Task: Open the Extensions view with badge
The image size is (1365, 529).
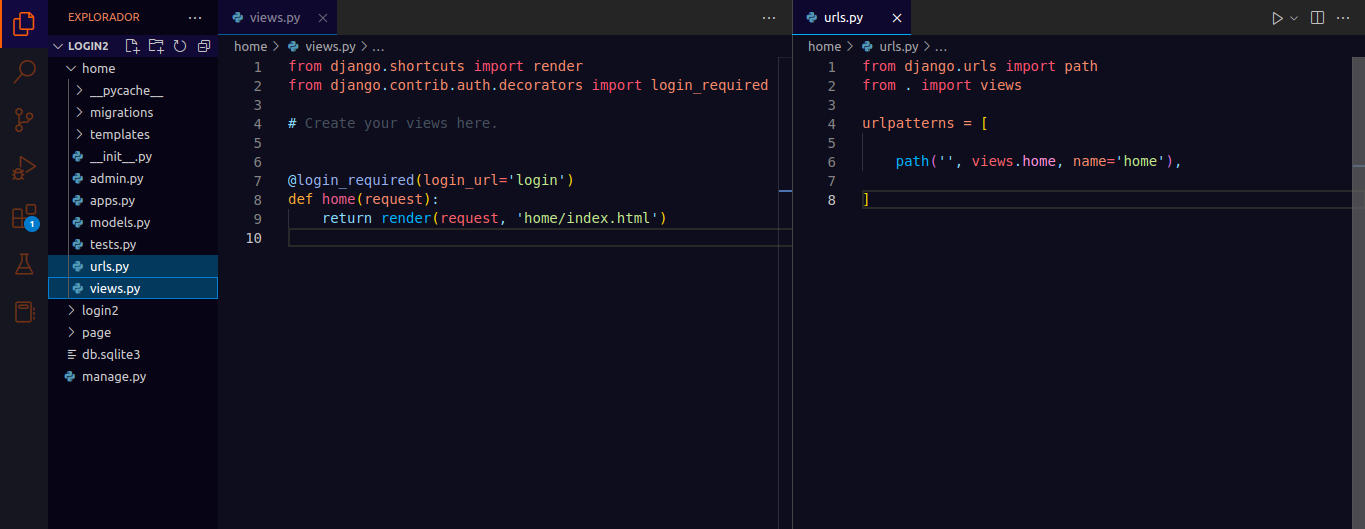Action: tap(24, 217)
